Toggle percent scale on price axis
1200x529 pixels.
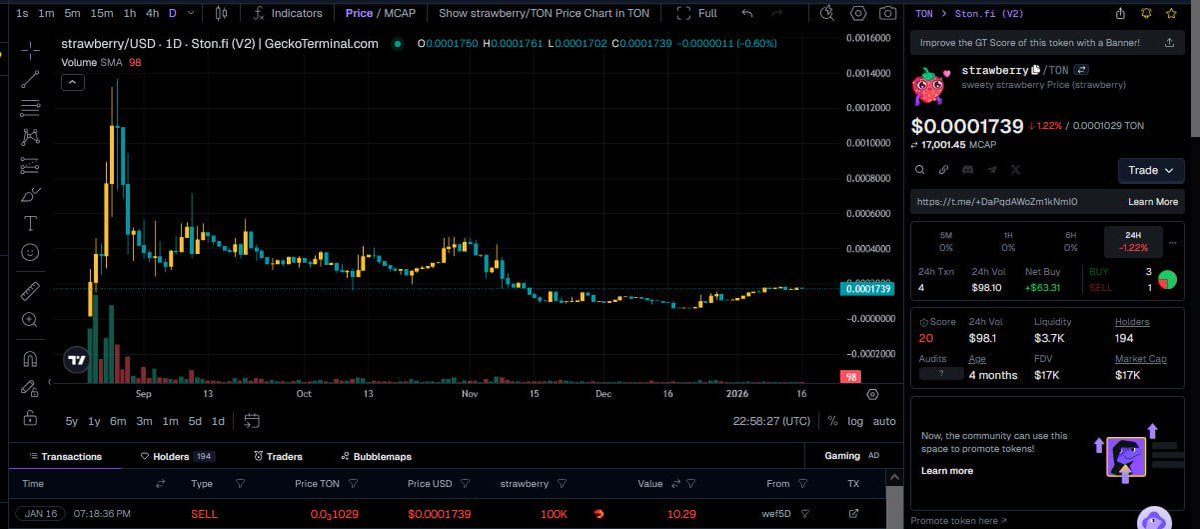coord(833,421)
